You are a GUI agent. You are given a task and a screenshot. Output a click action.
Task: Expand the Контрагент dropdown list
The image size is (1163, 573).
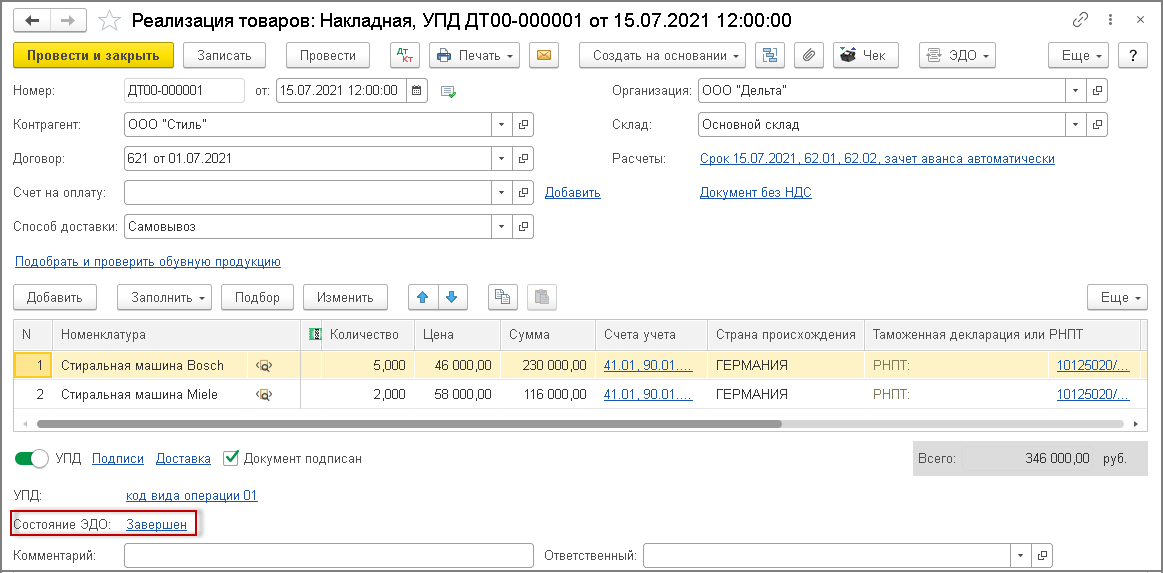click(503, 125)
